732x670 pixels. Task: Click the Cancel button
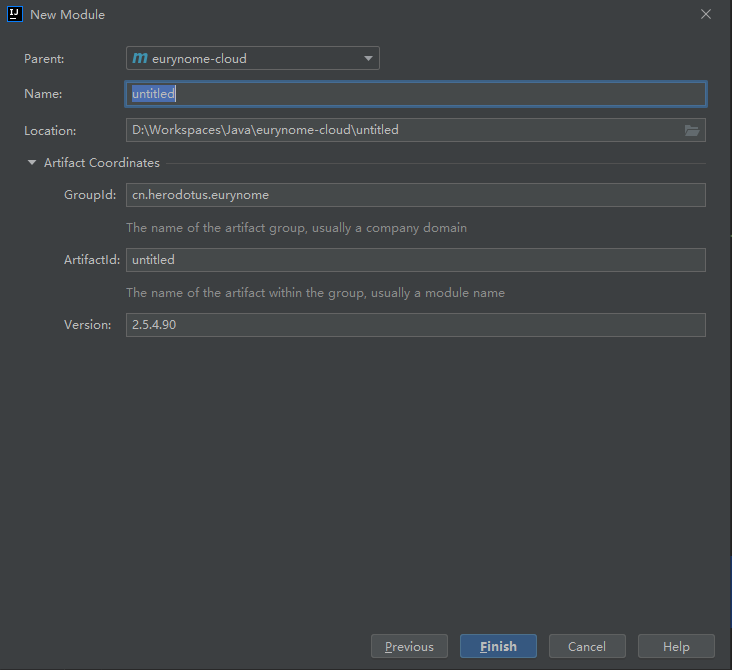tap(587, 646)
